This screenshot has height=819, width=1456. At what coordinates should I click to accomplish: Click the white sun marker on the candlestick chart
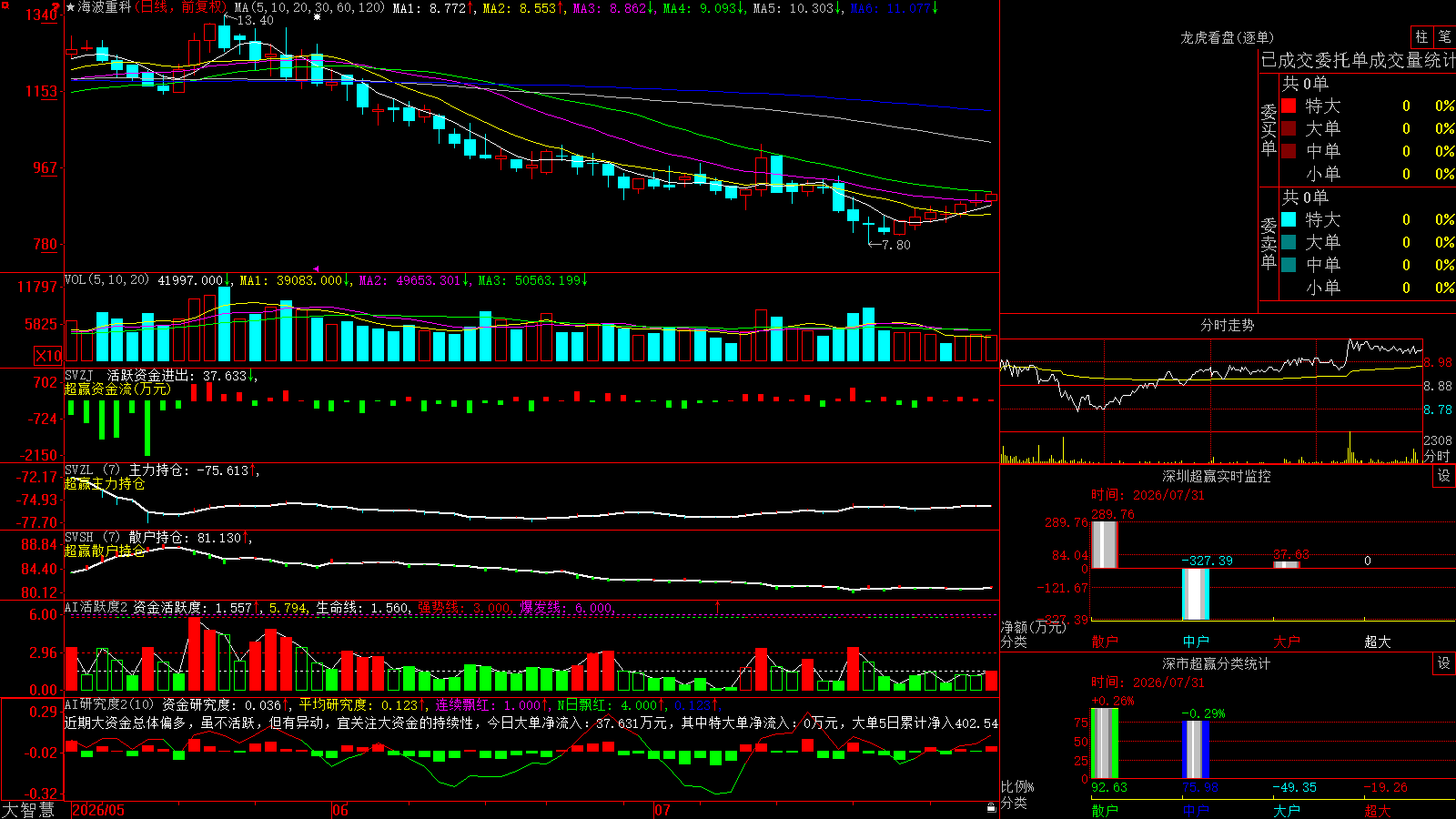pos(318,17)
